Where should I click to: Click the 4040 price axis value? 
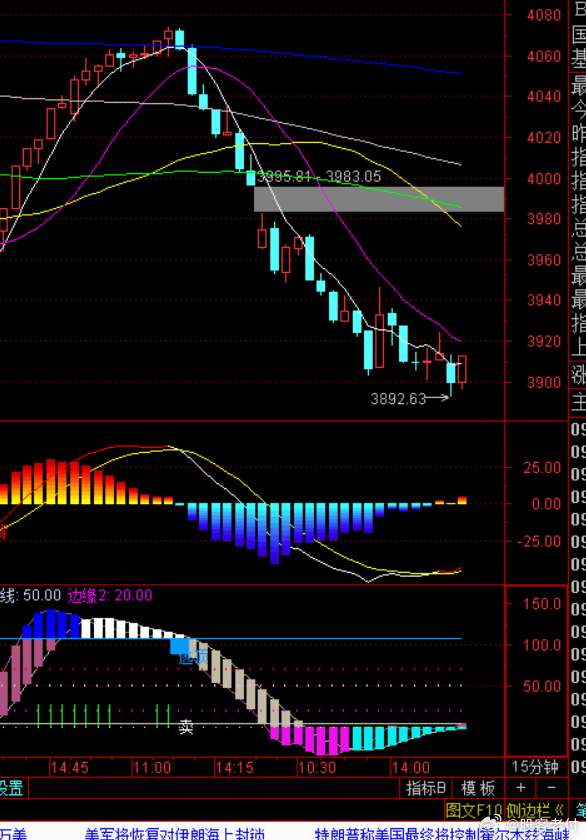544,96
